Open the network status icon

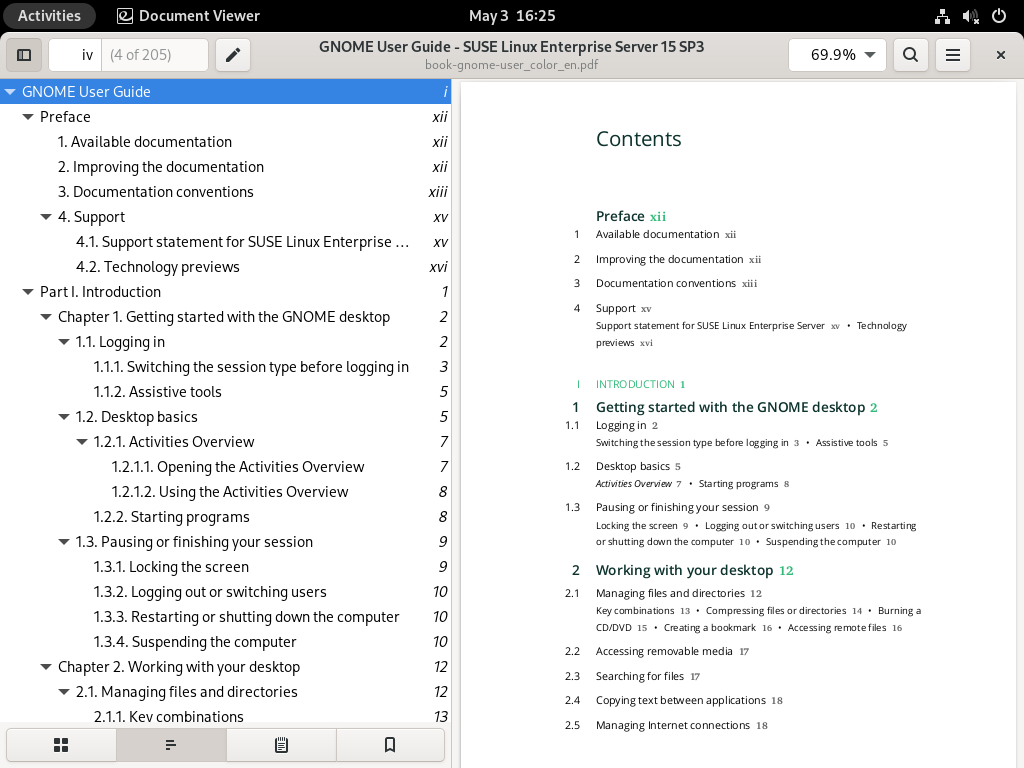coord(942,16)
